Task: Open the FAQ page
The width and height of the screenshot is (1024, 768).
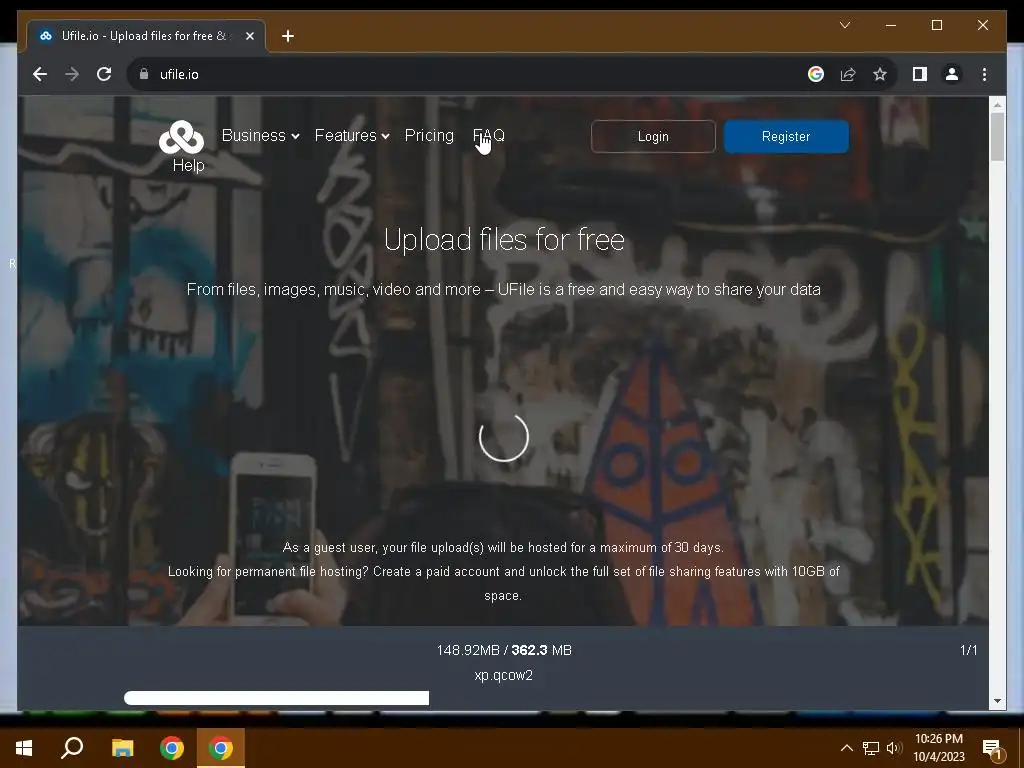Action: 489,135
